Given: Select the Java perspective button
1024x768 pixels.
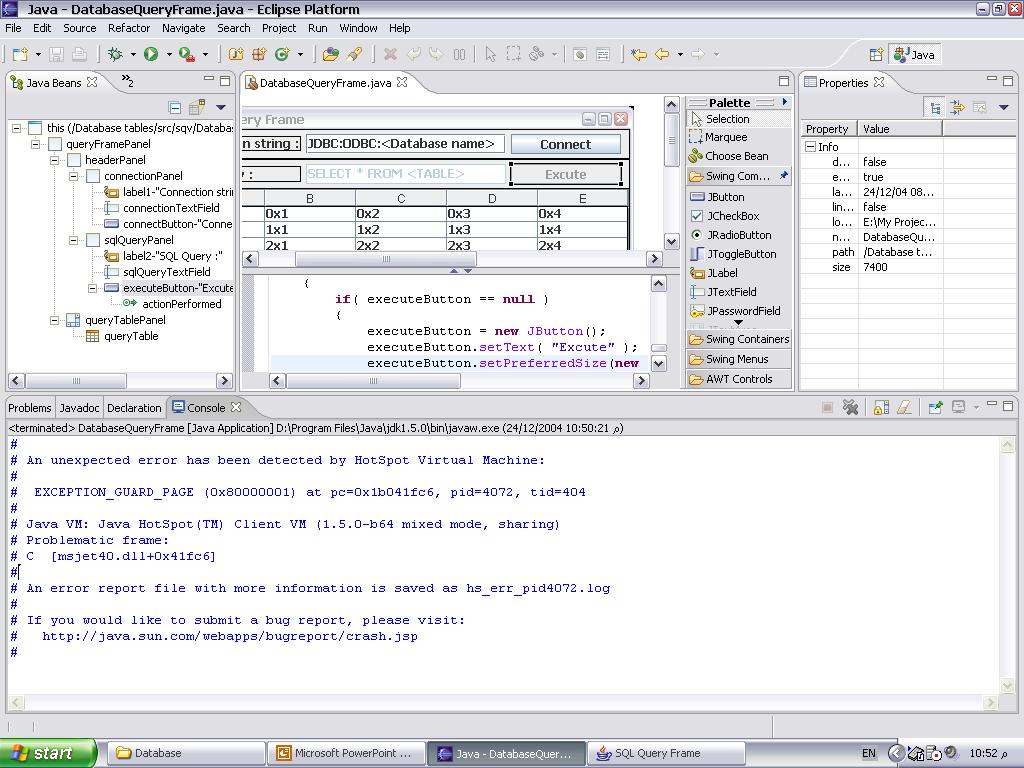Looking at the screenshot, I should point(916,55).
